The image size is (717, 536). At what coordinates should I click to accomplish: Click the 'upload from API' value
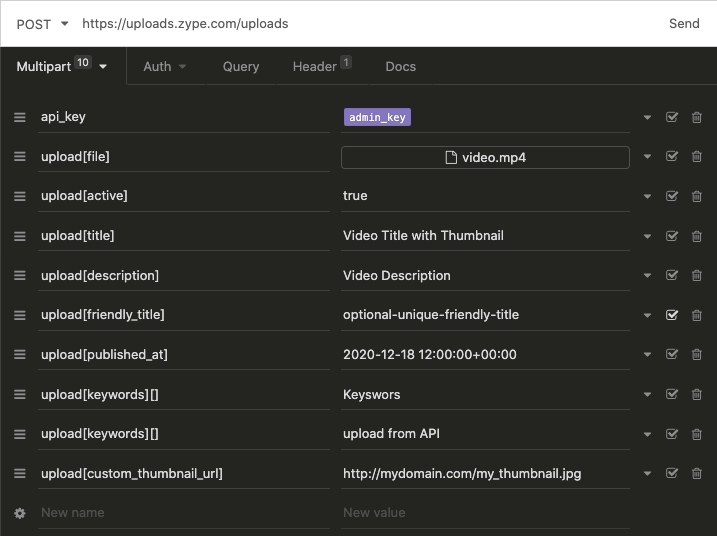pyautogui.click(x=391, y=434)
